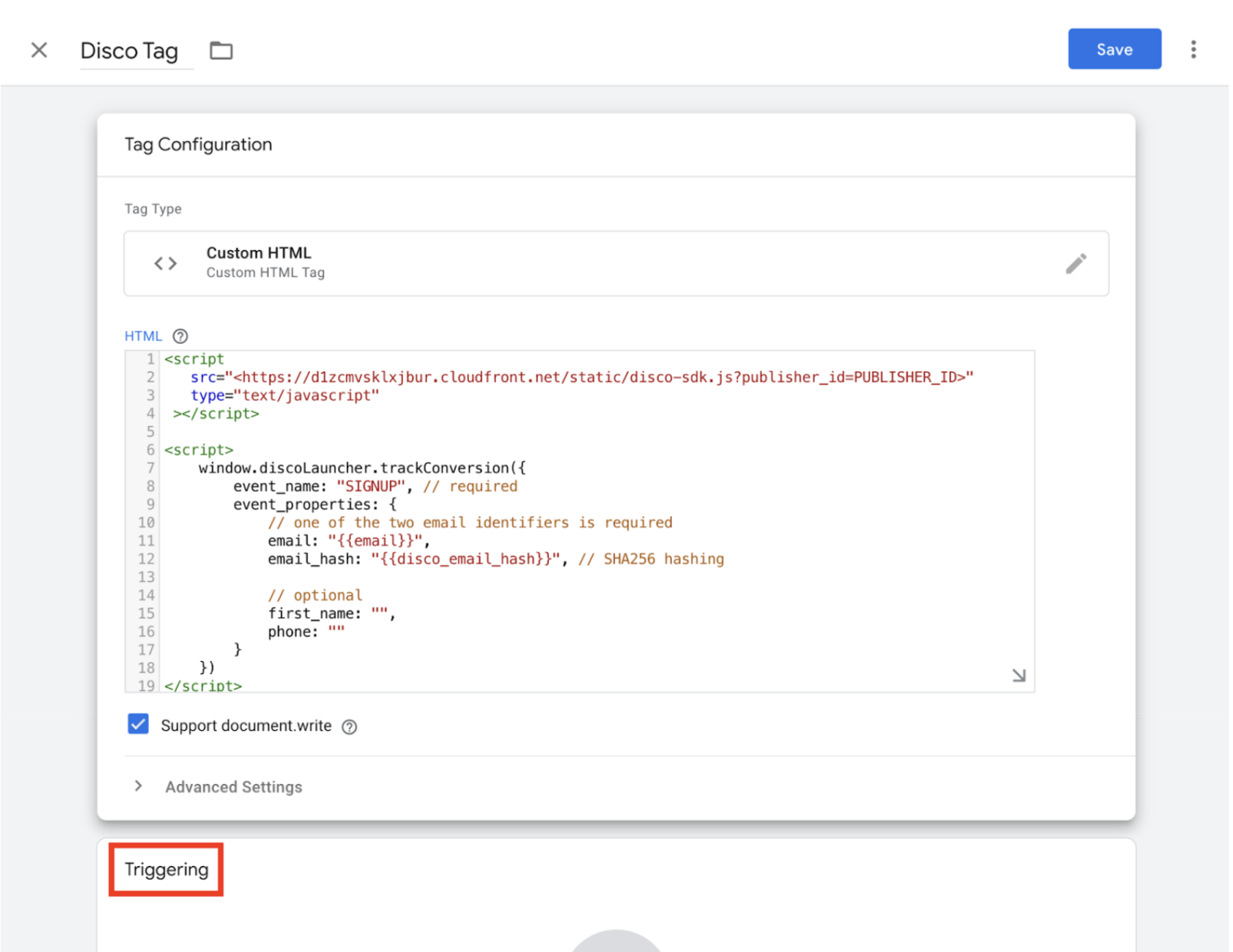Toggle the Support document.write checkbox
Image resolution: width=1233 pixels, height=952 pixels.
point(138,724)
